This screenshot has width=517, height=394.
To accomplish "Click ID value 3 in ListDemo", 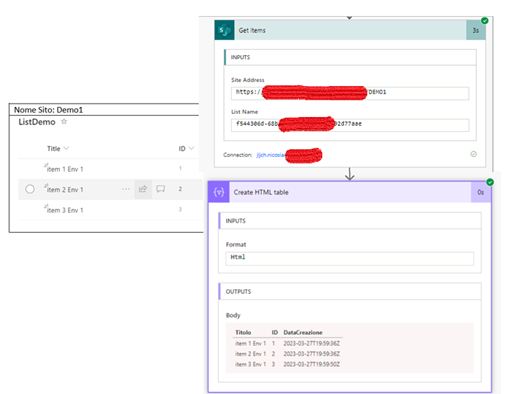I will click(180, 209).
